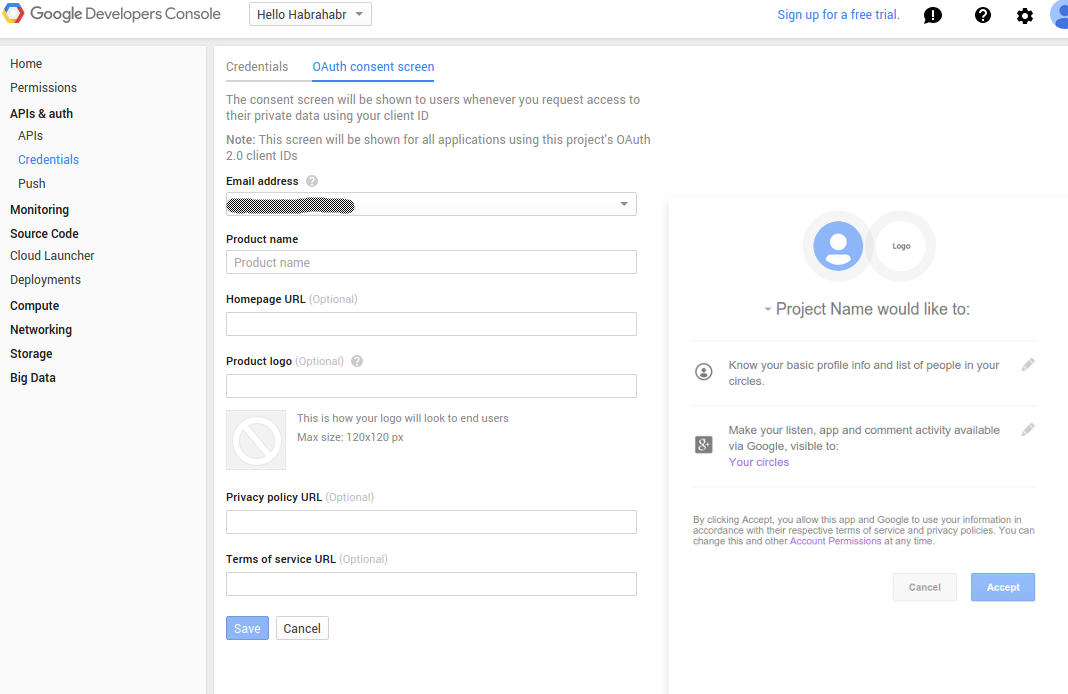Screen dimensions: 1068x694
Task: Click the preview Cancel button beside Accept
Action: 924,587
